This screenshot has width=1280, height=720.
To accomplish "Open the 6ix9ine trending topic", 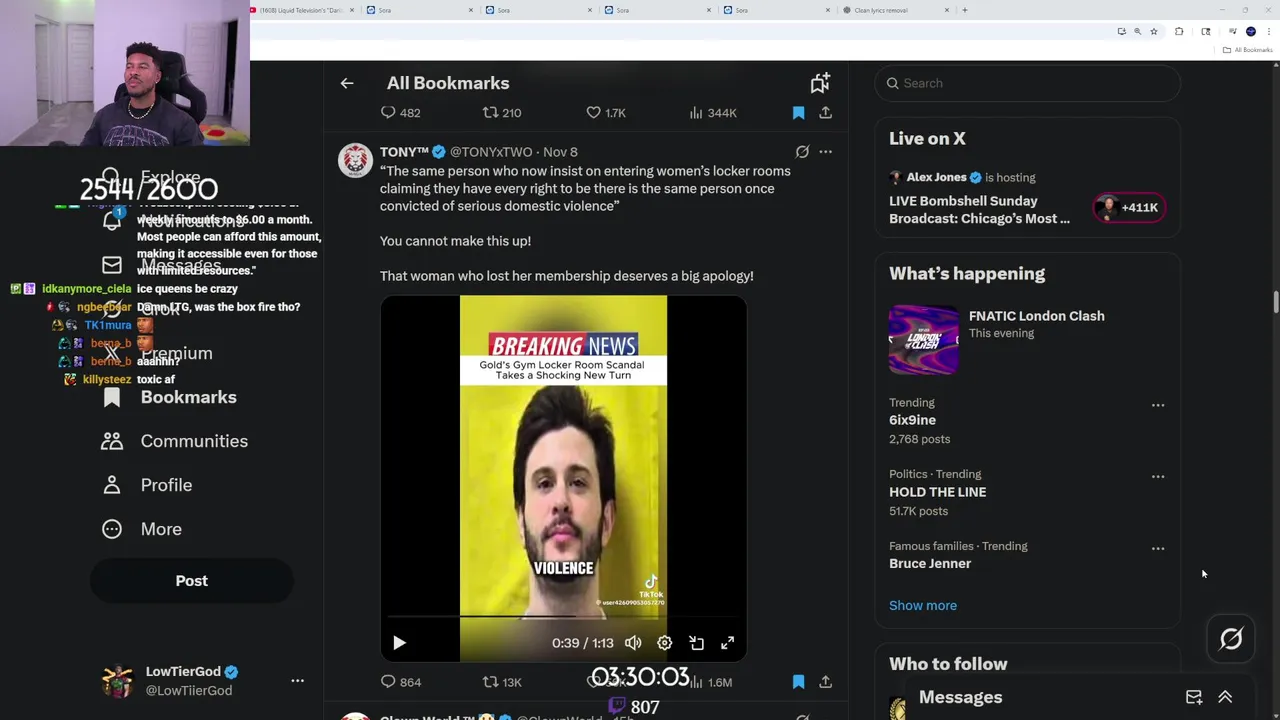I will pos(912,420).
